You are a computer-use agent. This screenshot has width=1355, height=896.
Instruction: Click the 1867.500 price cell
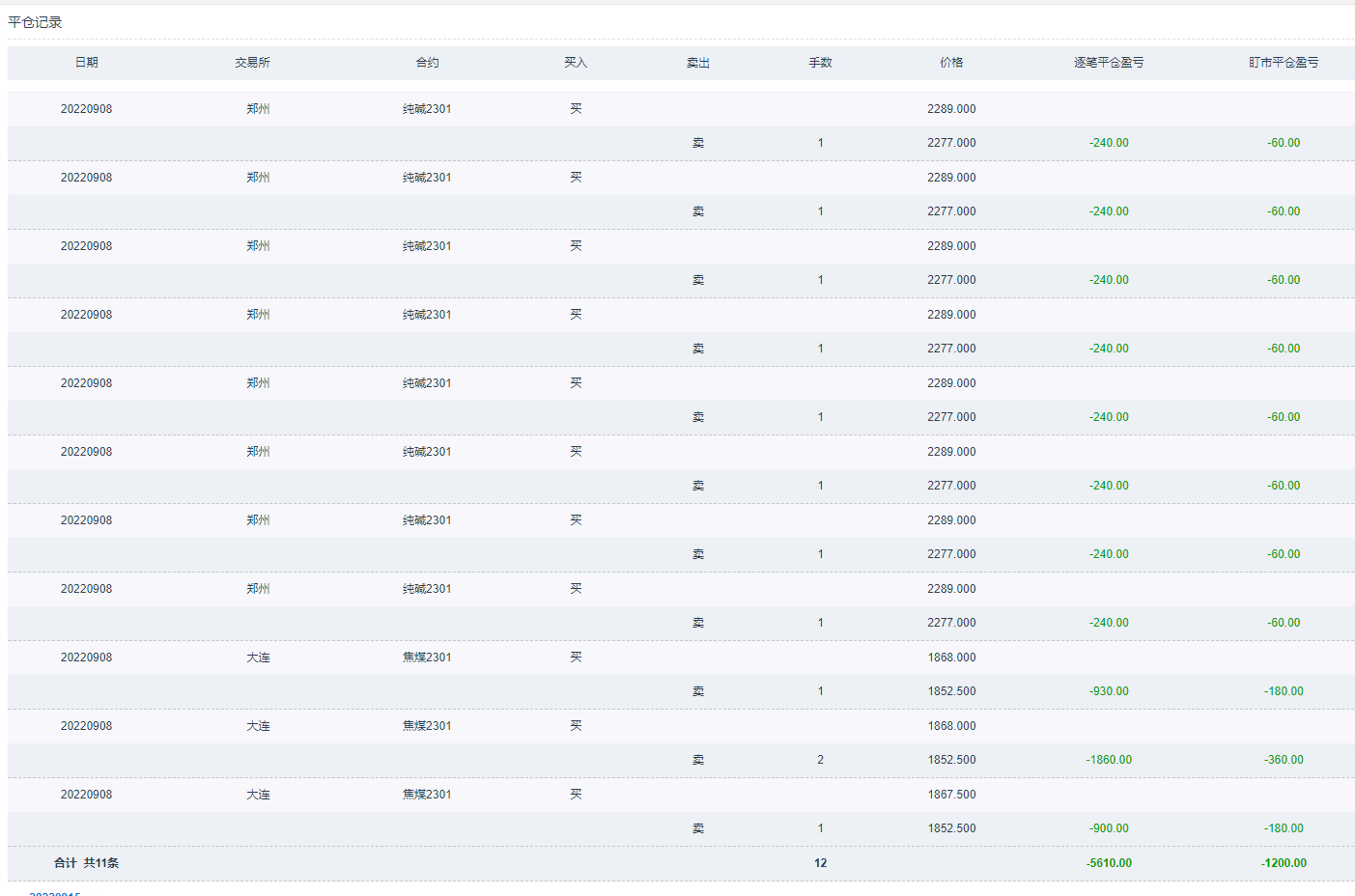coord(951,795)
